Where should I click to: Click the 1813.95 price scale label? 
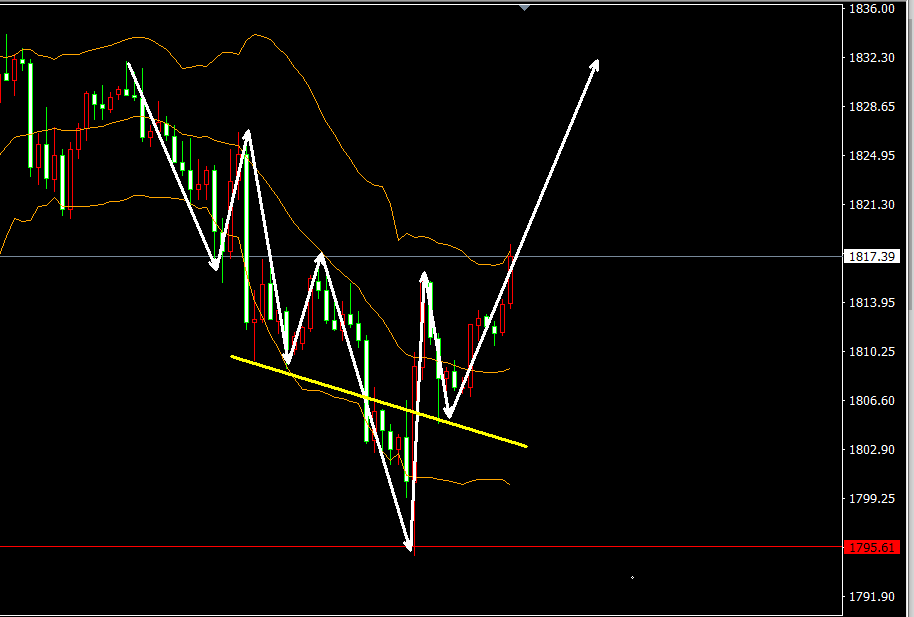coord(871,303)
